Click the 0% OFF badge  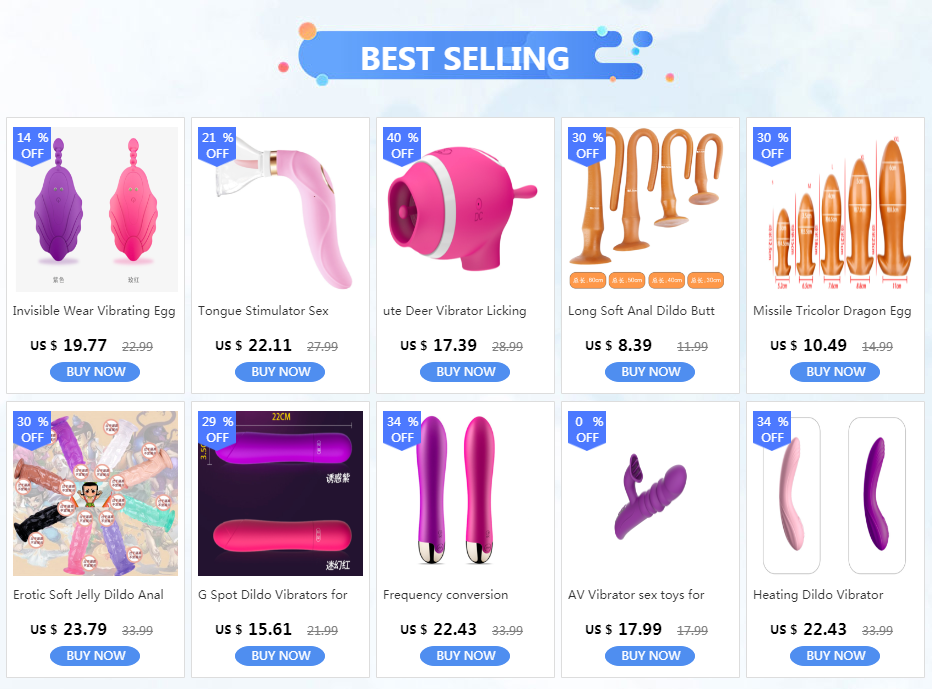pos(587,430)
